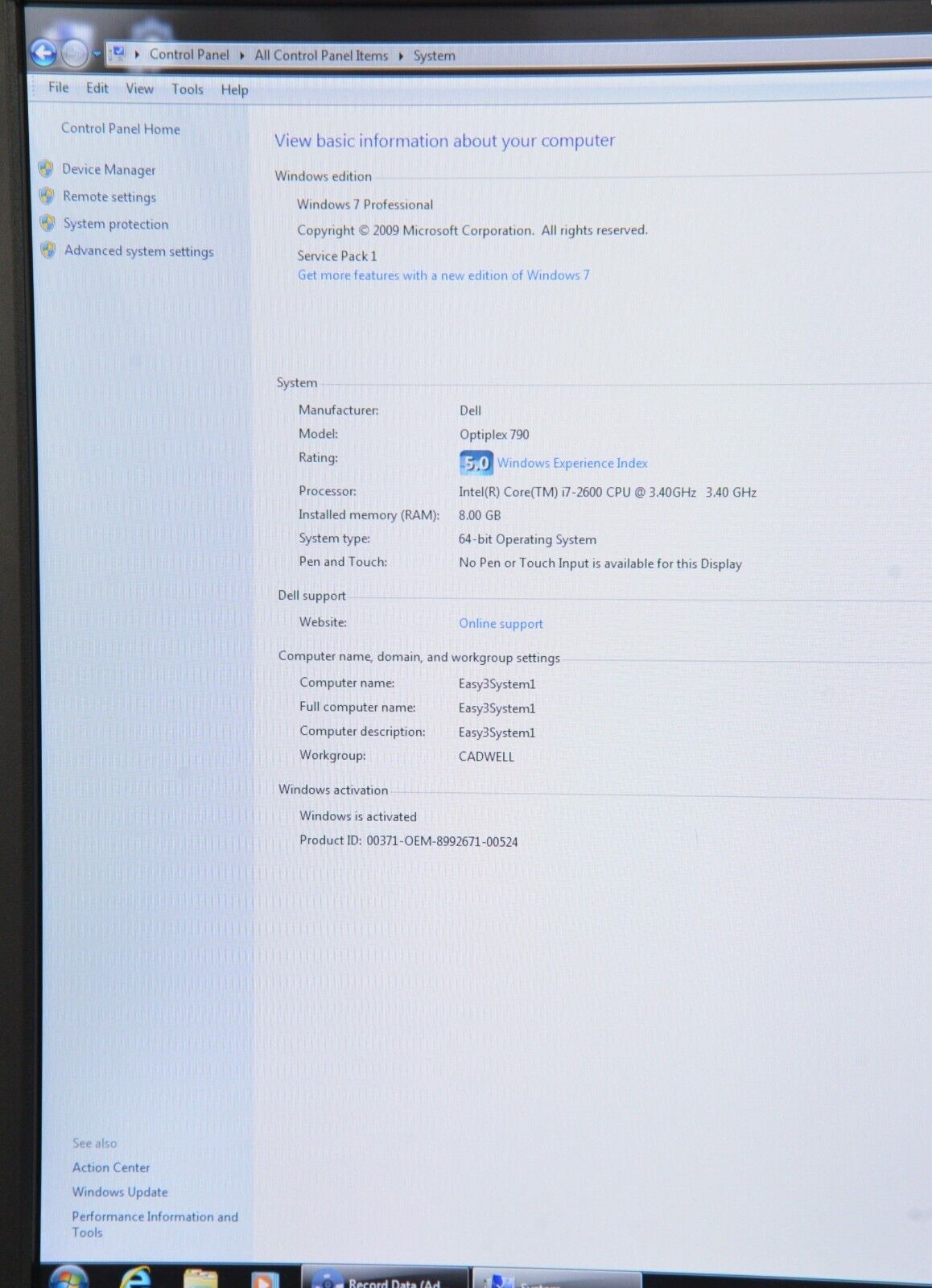Expand breadcrumb arrow after Control Panel
Image resolution: width=932 pixels, height=1288 pixels.
pos(241,55)
